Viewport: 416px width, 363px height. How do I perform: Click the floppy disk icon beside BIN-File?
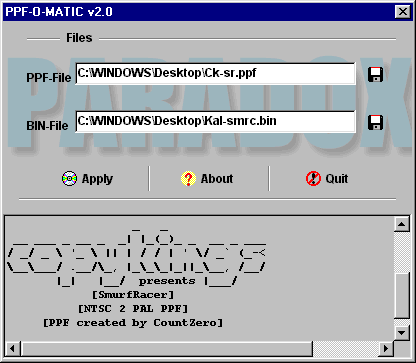click(x=375, y=122)
